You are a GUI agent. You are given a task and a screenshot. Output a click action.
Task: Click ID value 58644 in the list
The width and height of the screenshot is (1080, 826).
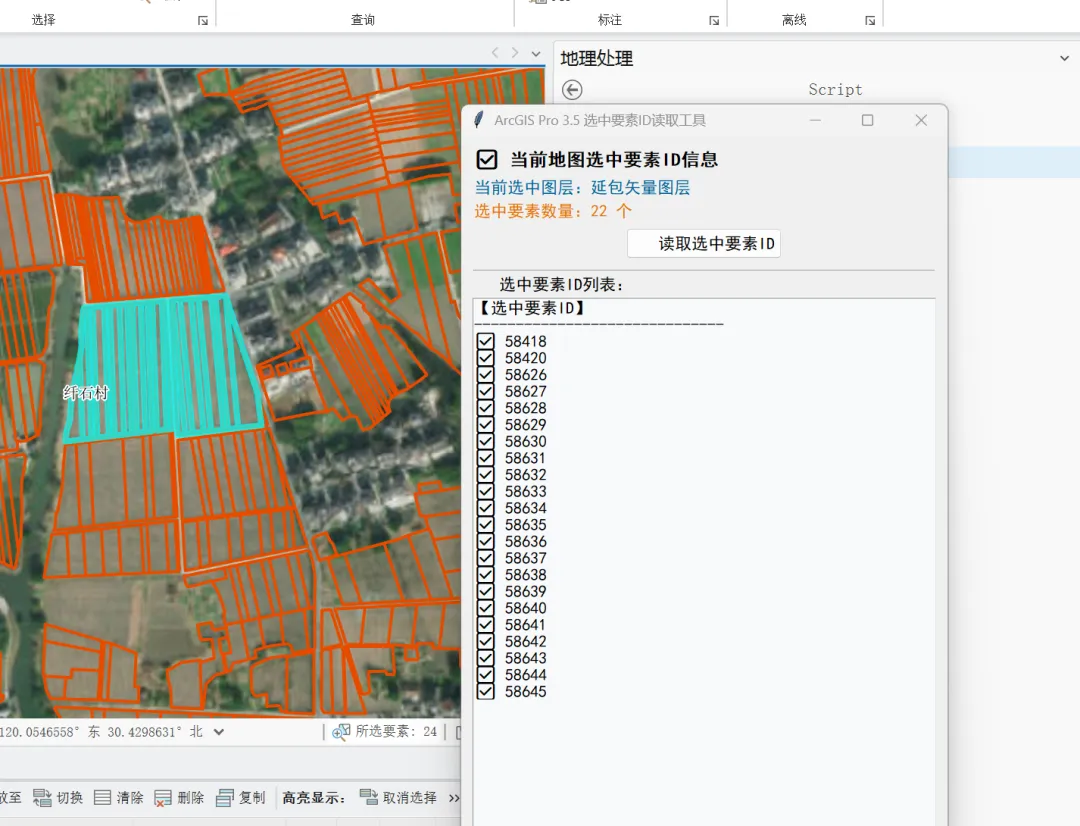coord(526,674)
